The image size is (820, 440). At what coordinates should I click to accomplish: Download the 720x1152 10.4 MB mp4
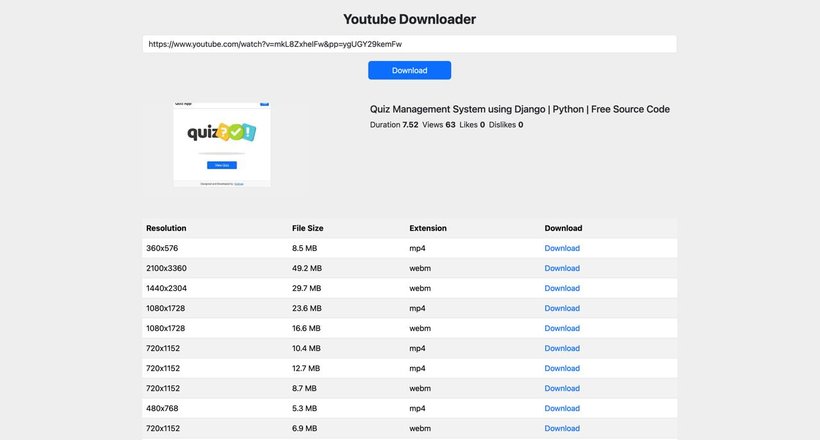(x=562, y=348)
